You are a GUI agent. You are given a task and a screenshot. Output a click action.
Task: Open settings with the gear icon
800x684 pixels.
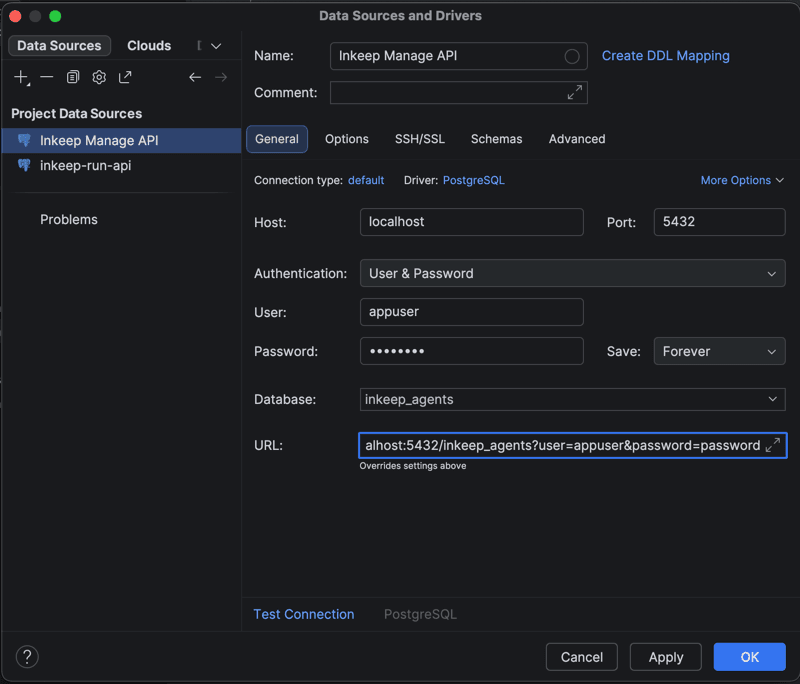tap(99, 77)
